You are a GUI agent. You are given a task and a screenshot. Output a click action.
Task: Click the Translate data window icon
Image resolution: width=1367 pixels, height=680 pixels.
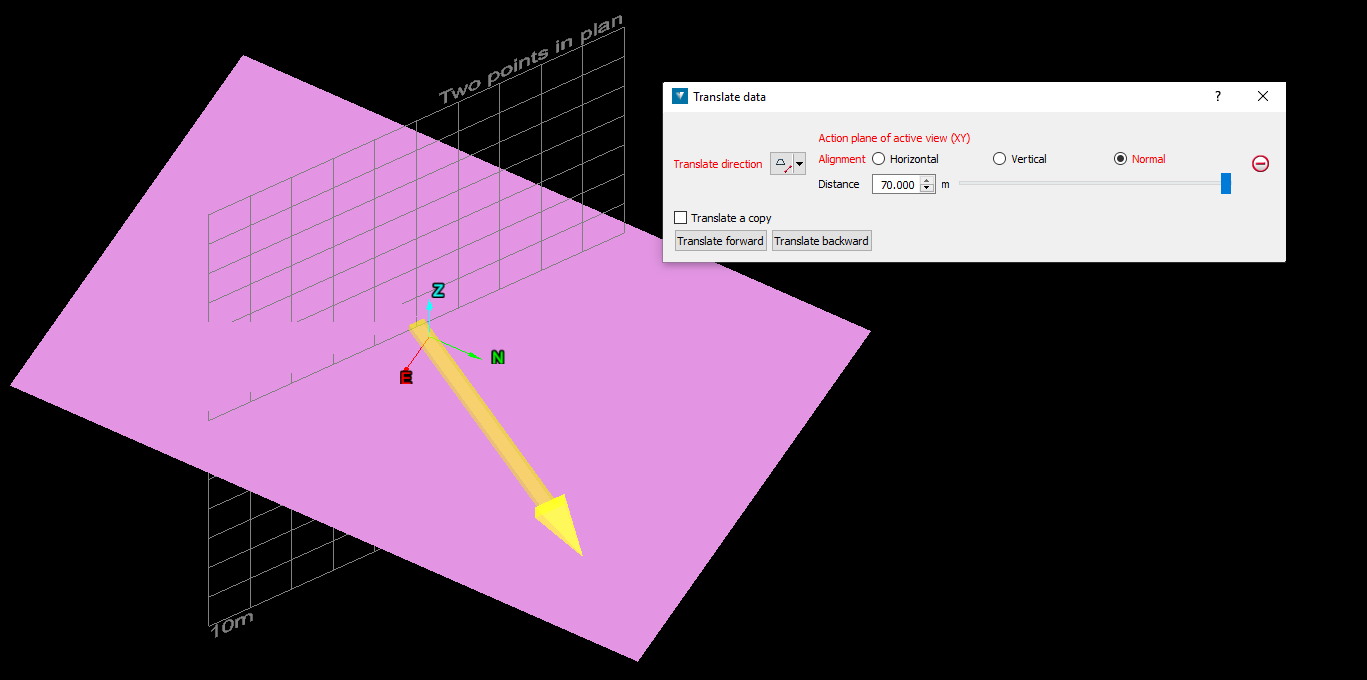tap(679, 96)
